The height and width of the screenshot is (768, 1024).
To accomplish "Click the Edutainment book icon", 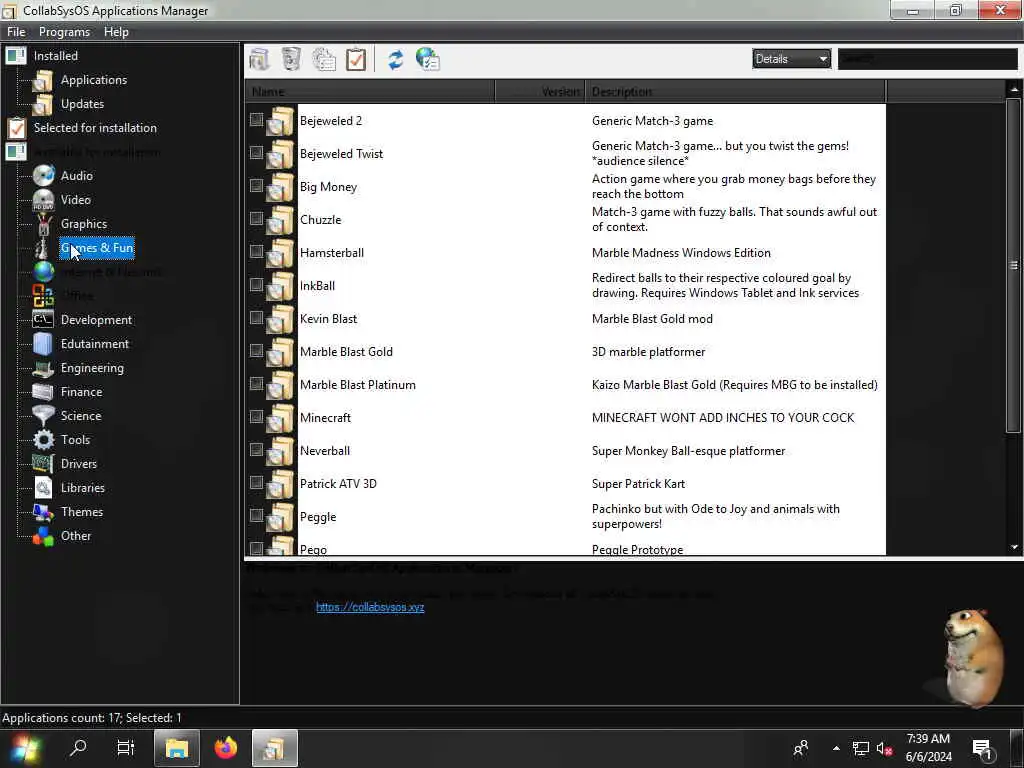I will [x=43, y=344].
